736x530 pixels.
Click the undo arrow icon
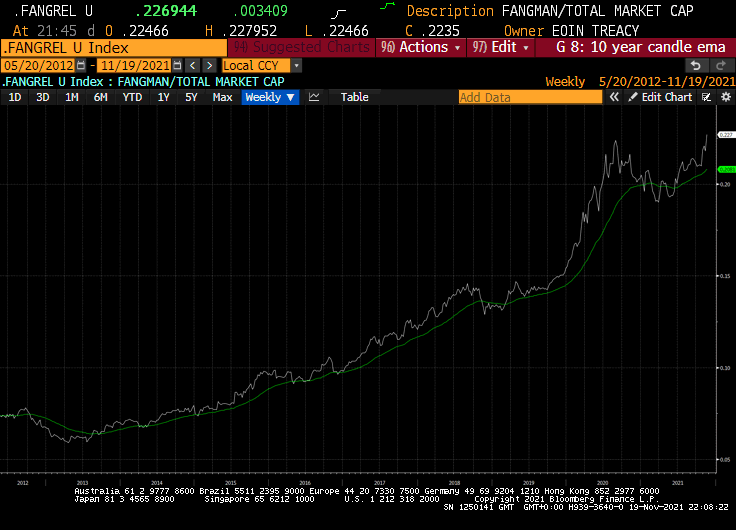click(x=696, y=66)
